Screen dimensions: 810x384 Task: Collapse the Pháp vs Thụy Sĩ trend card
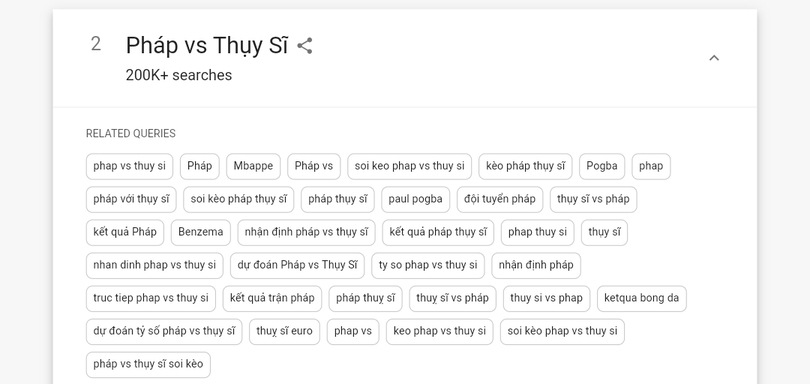click(714, 57)
